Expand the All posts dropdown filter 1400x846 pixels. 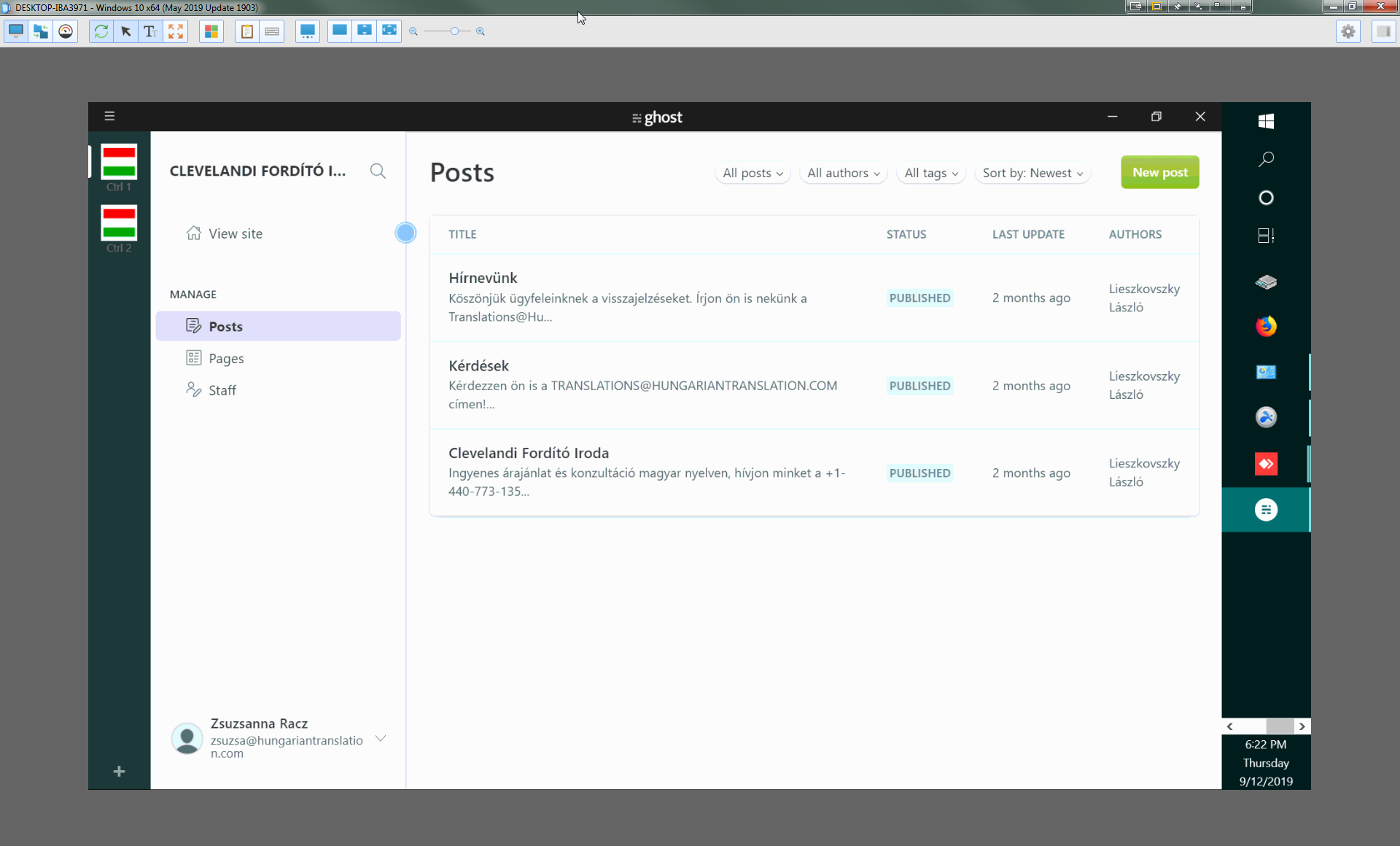[x=752, y=172]
